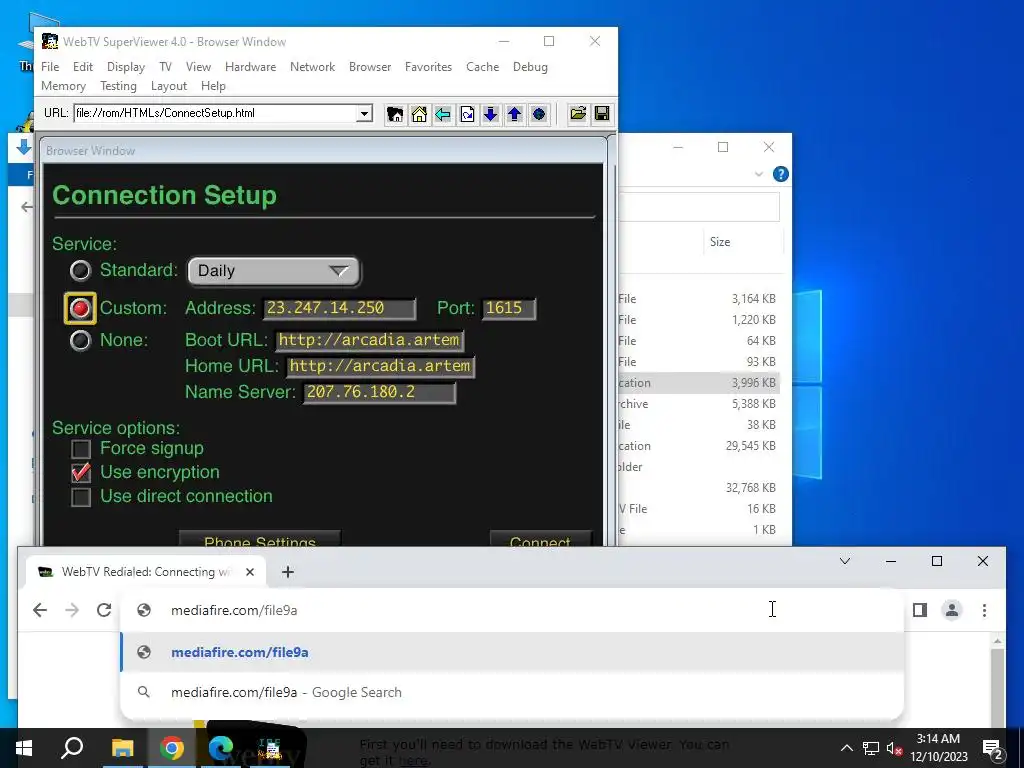The image size is (1024, 768).
Task: Open Chrome's side panel icon
Action: click(920, 610)
